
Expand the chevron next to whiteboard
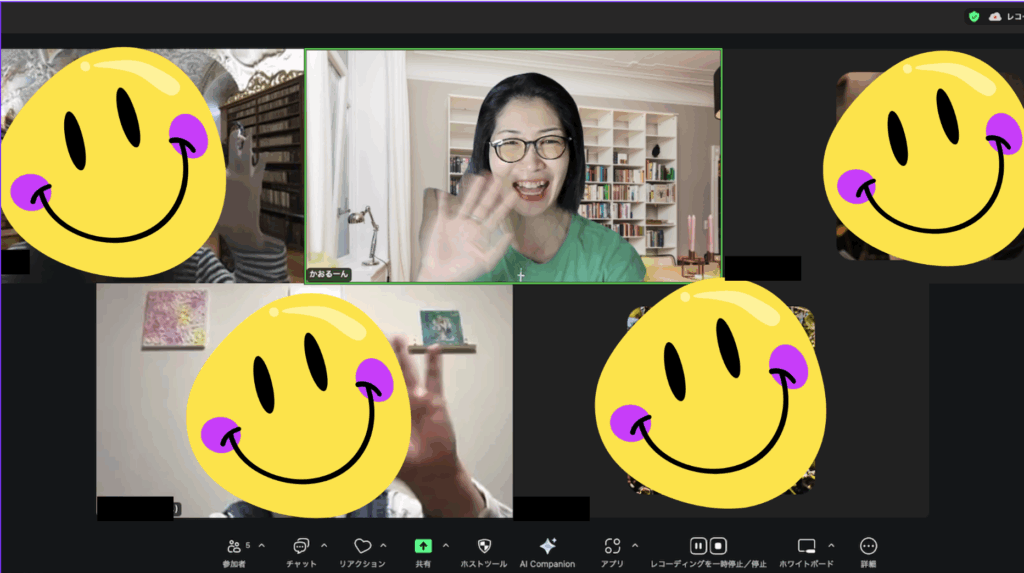[830, 546]
